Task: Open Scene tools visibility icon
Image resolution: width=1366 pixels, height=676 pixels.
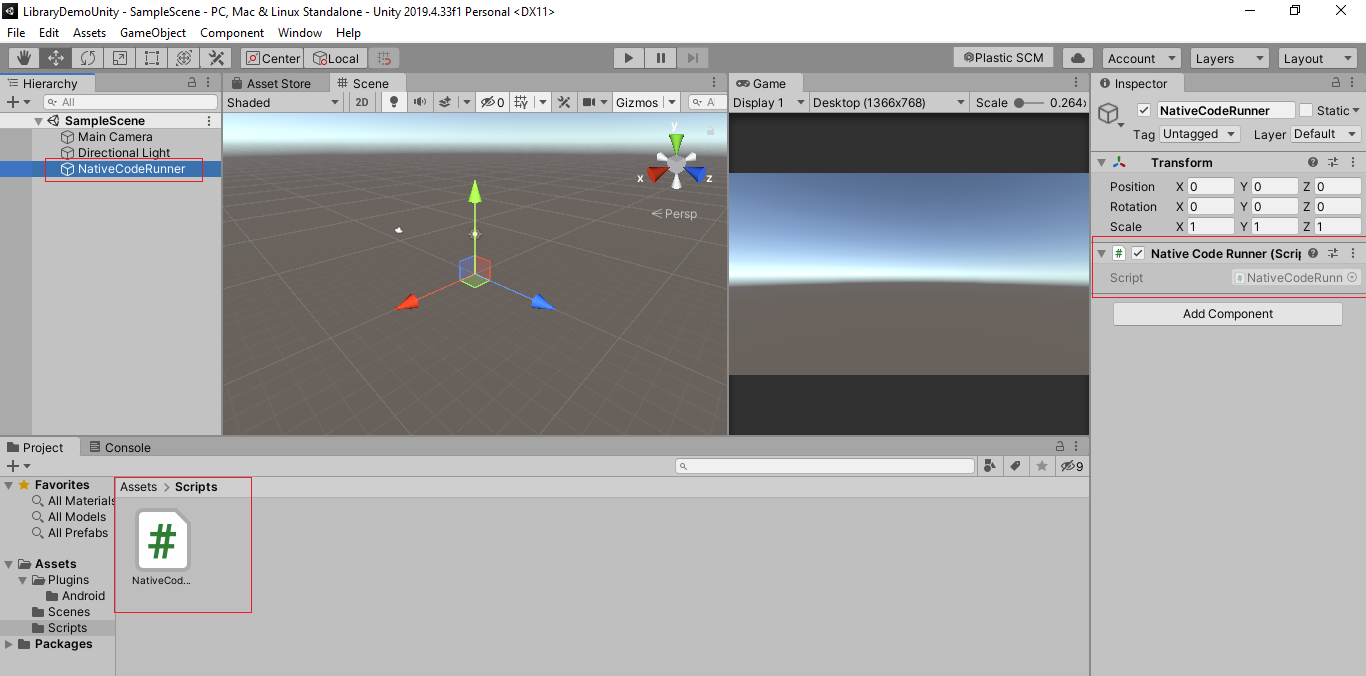Action: pyautogui.click(x=564, y=102)
